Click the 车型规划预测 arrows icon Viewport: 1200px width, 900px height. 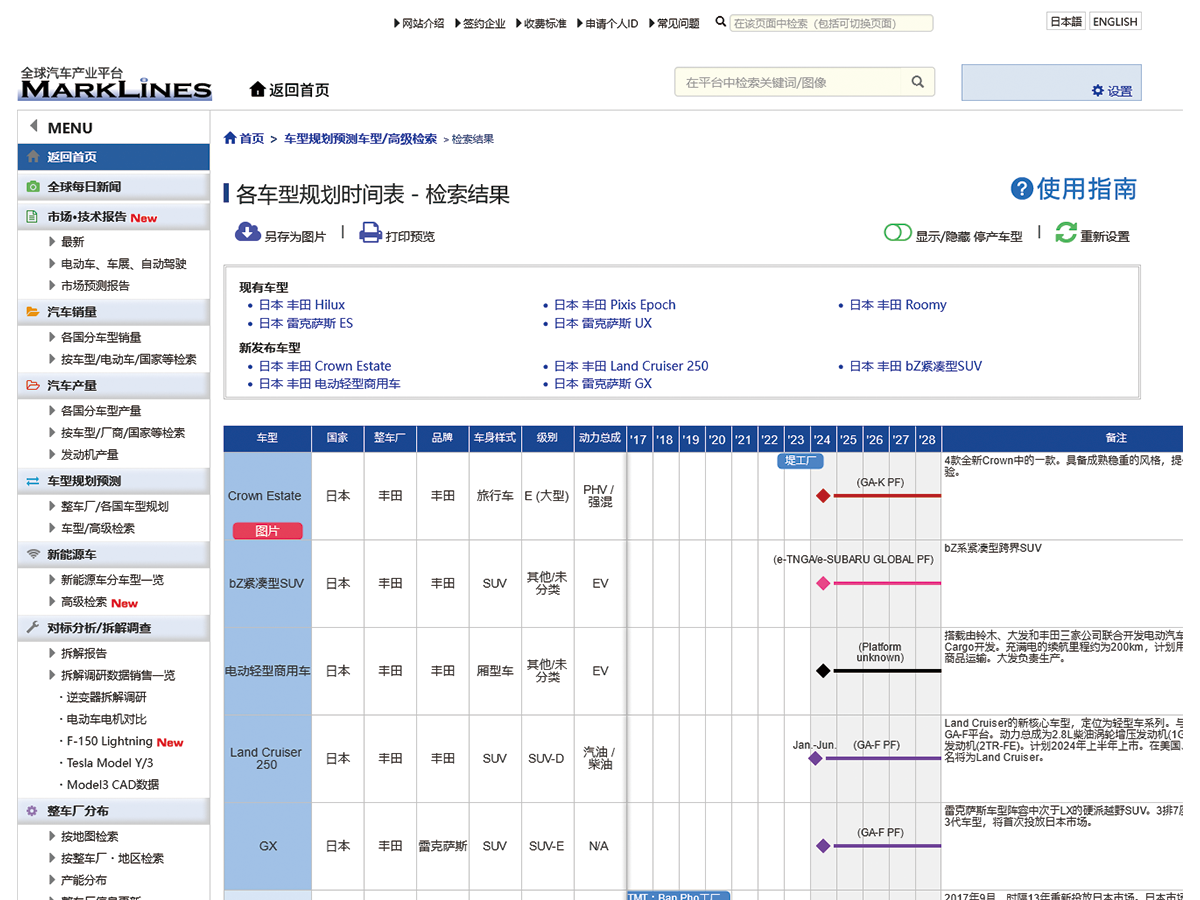pyautogui.click(x=33, y=481)
